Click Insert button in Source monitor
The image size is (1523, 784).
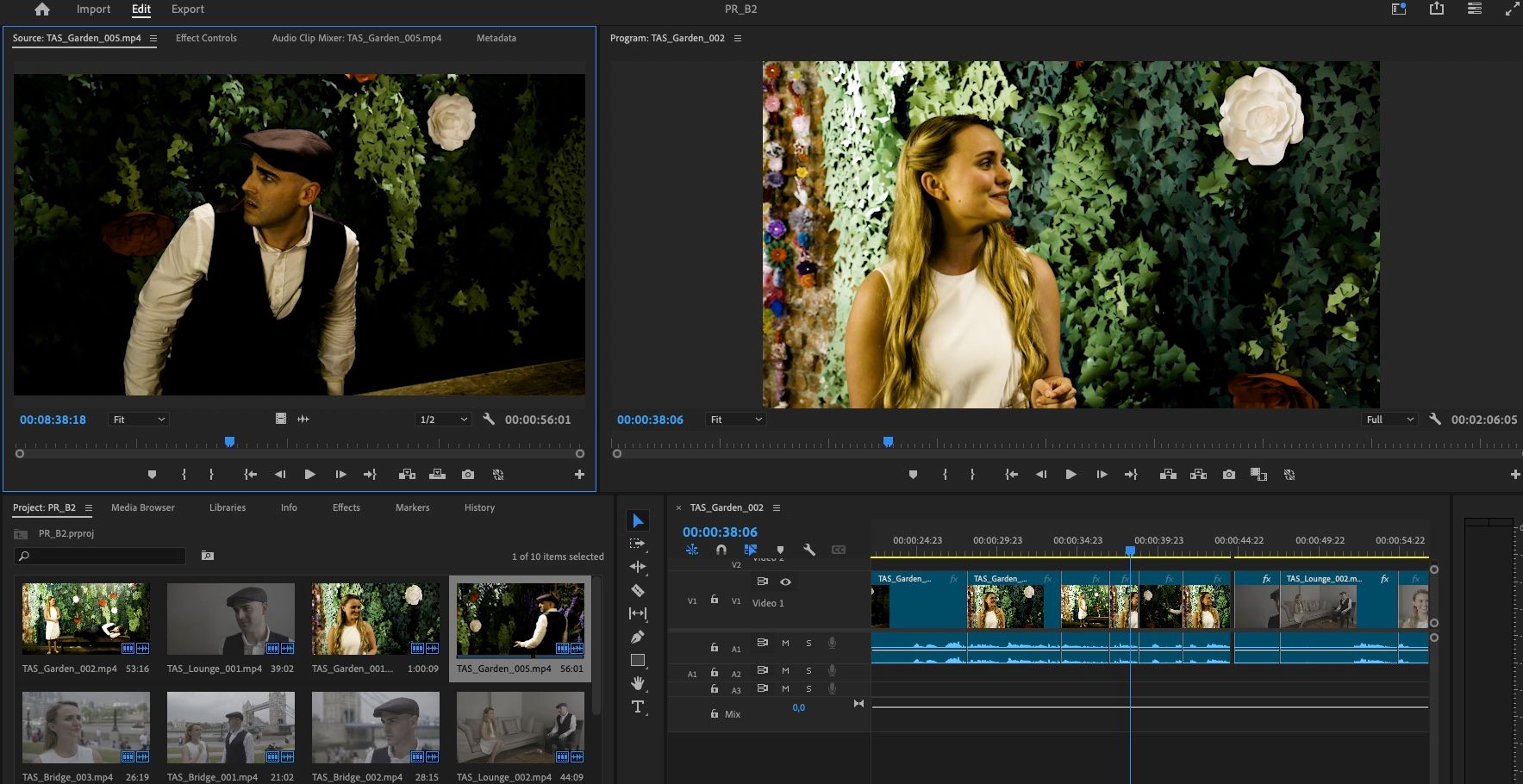pyautogui.click(x=407, y=475)
